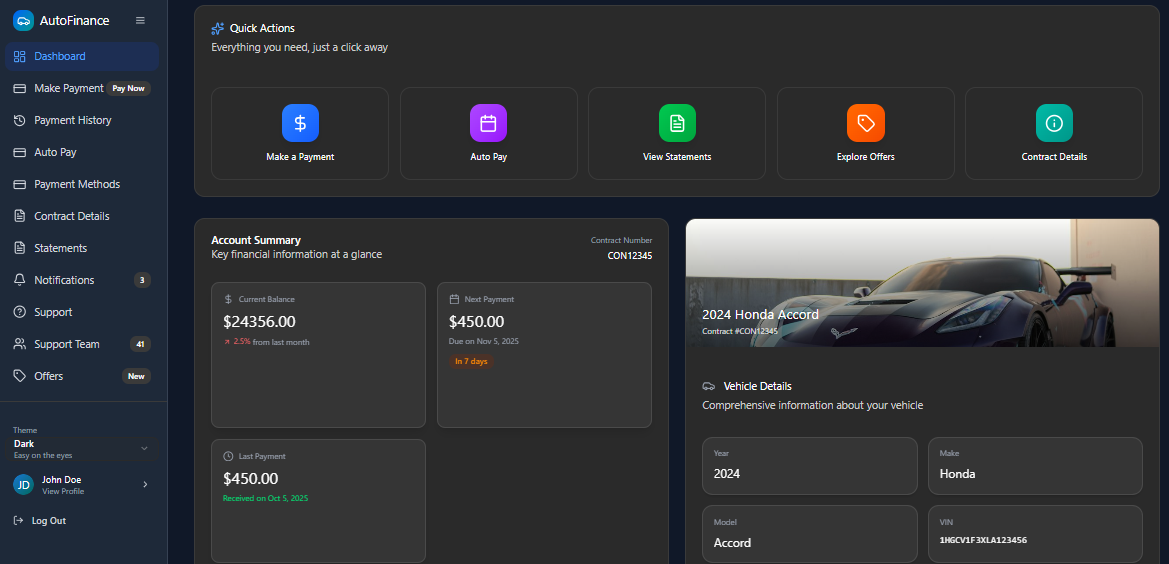
Task: Open Support Team sidebar item
Action: pos(66,344)
